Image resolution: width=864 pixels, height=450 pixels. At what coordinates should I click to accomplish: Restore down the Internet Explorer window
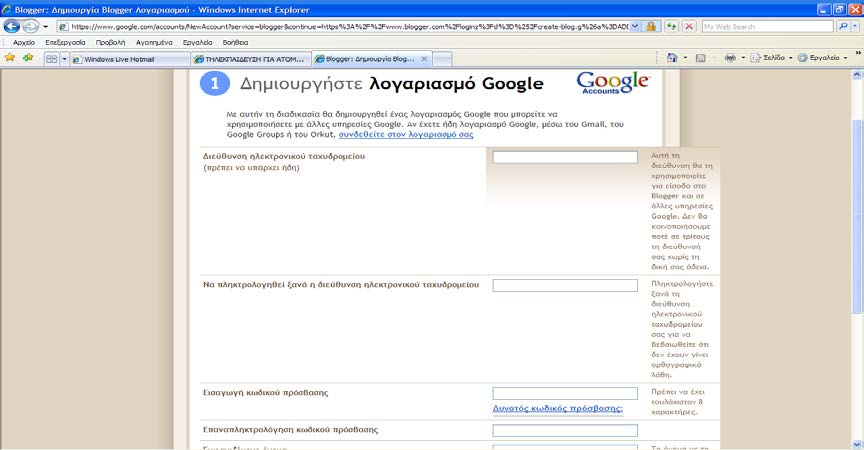(839, 9)
